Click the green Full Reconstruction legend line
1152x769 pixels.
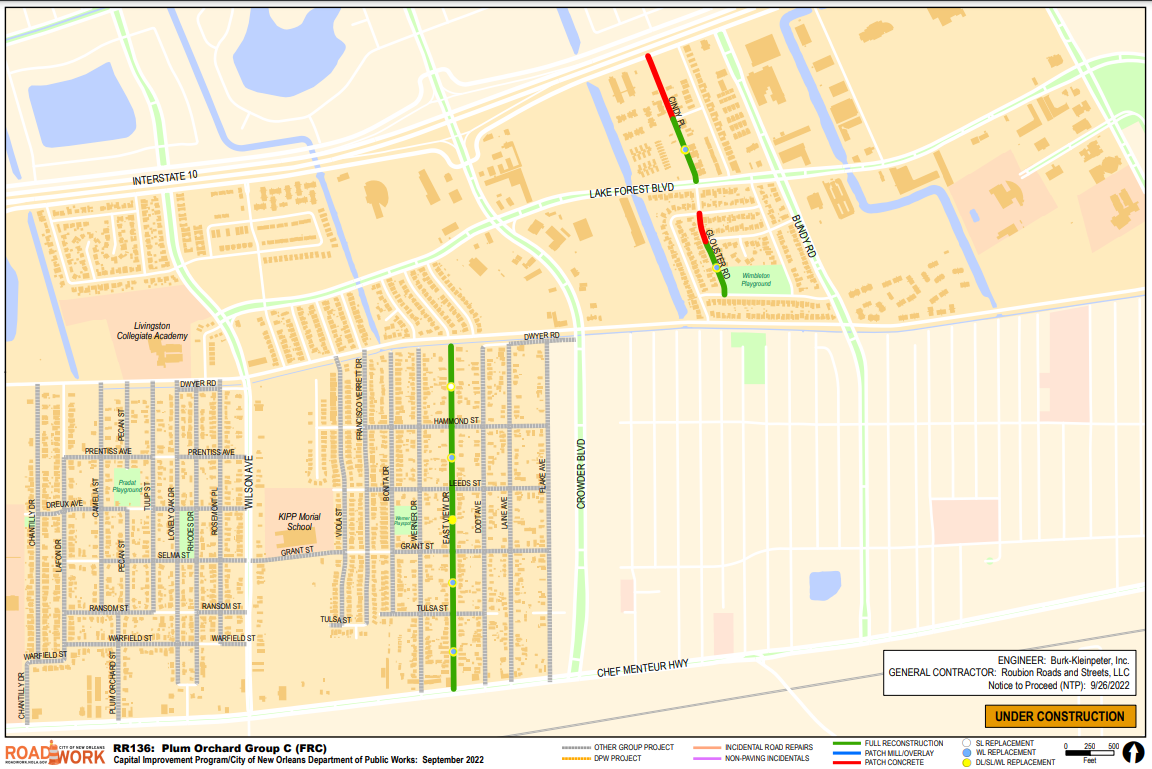846,743
